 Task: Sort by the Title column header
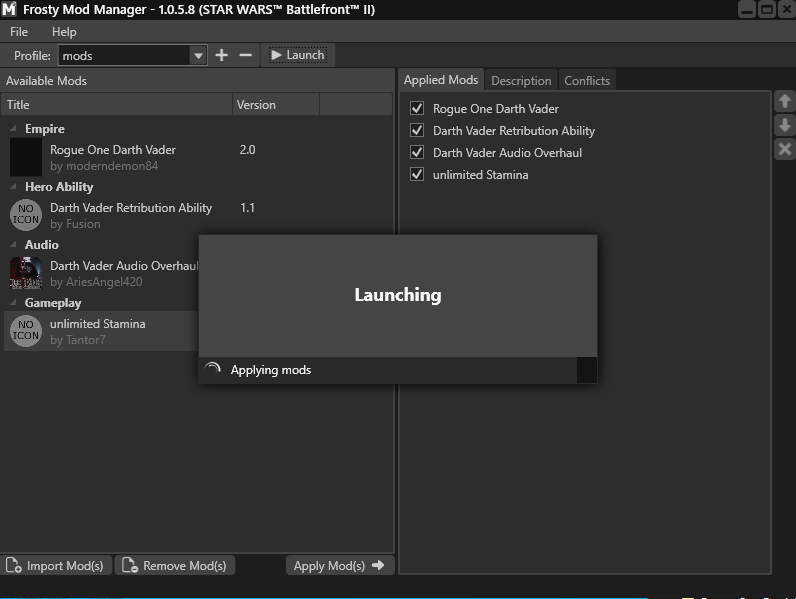(x=117, y=105)
